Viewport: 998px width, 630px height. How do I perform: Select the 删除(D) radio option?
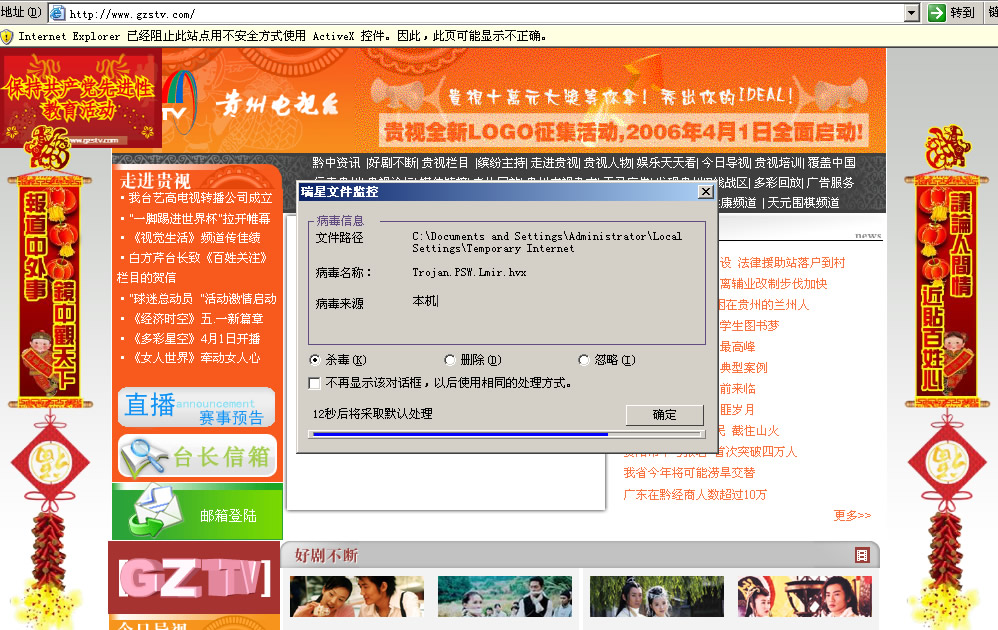click(450, 360)
